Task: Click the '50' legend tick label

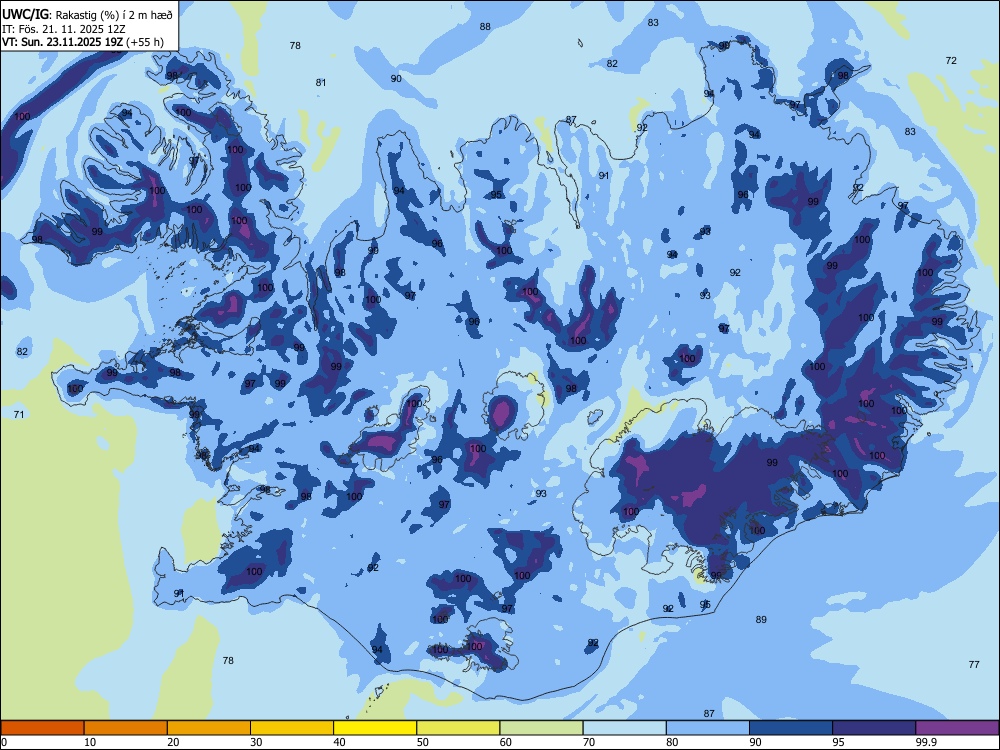Action: (423, 742)
